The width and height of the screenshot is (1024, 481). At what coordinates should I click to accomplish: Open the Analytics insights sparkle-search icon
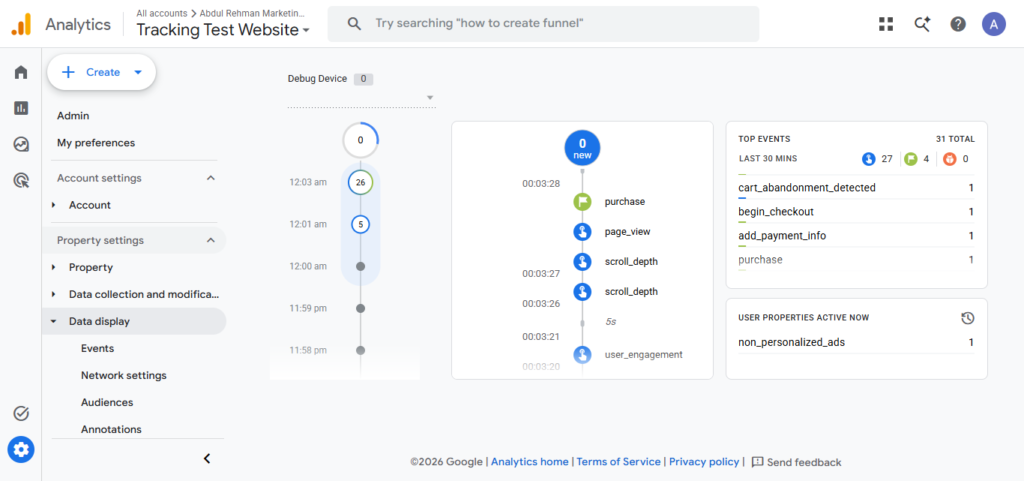click(922, 24)
